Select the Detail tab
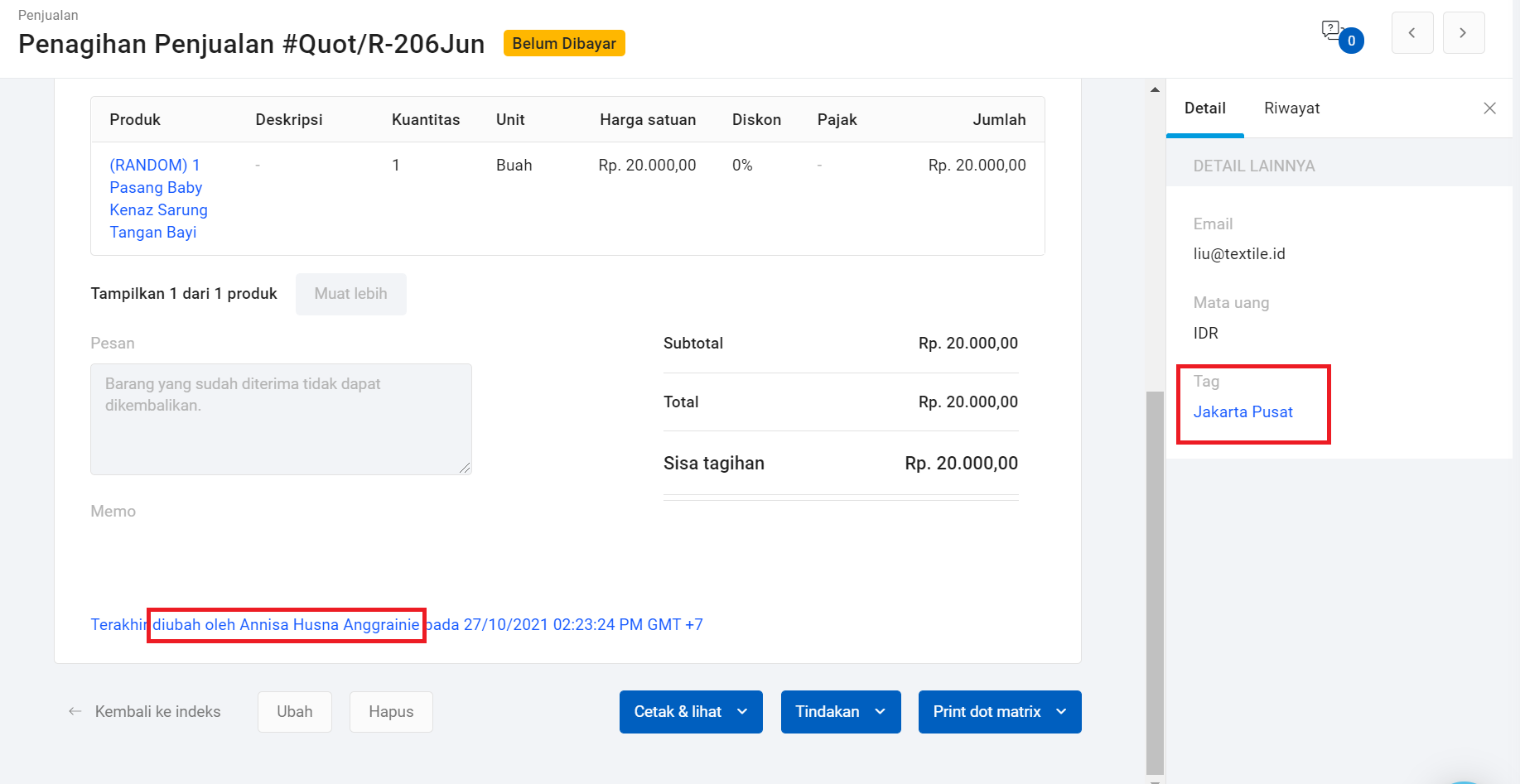Screen dimensions: 1520x784 click(x=1204, y=108)
